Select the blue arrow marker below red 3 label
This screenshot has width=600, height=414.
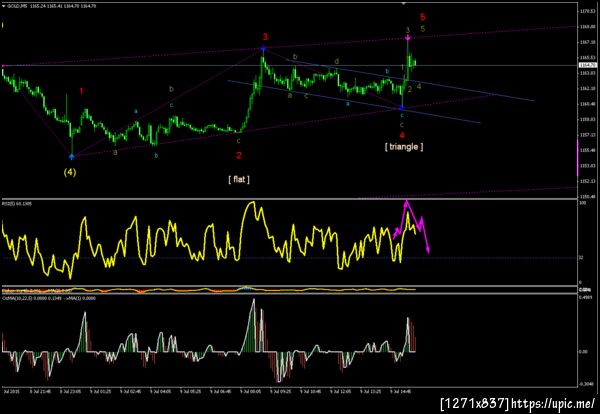coord(263,48)
